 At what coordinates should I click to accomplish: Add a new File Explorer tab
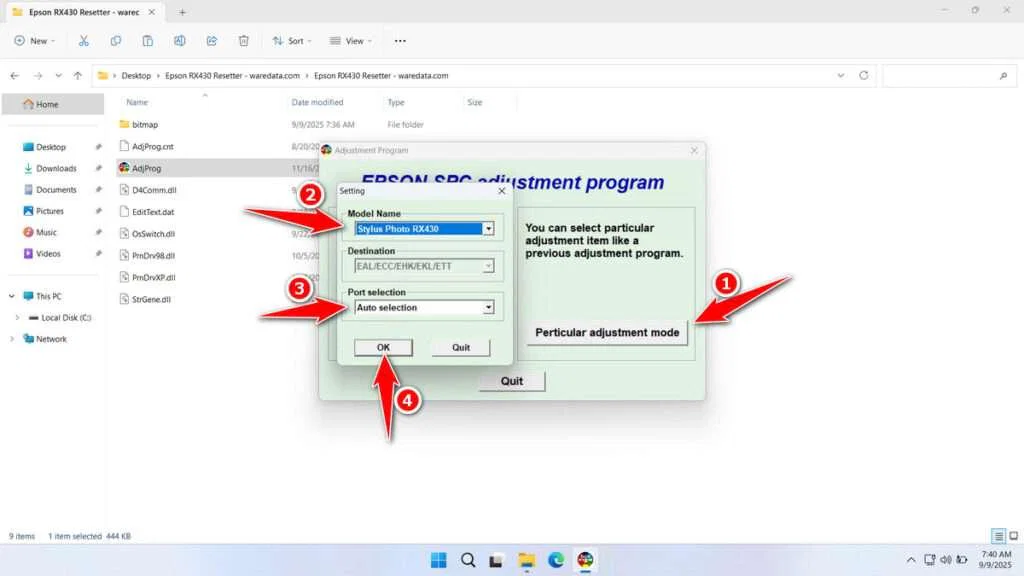182,12
